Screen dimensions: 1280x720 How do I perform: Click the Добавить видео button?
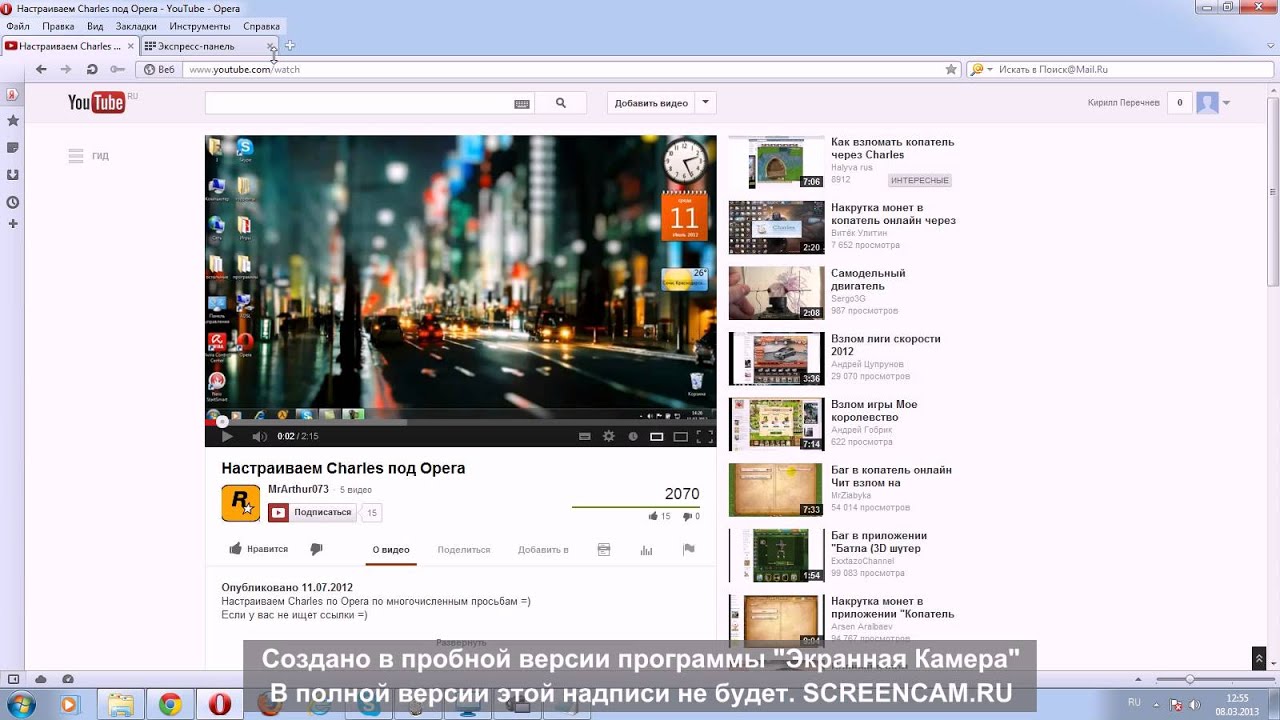pyautogui.click(x=651, y=102)
